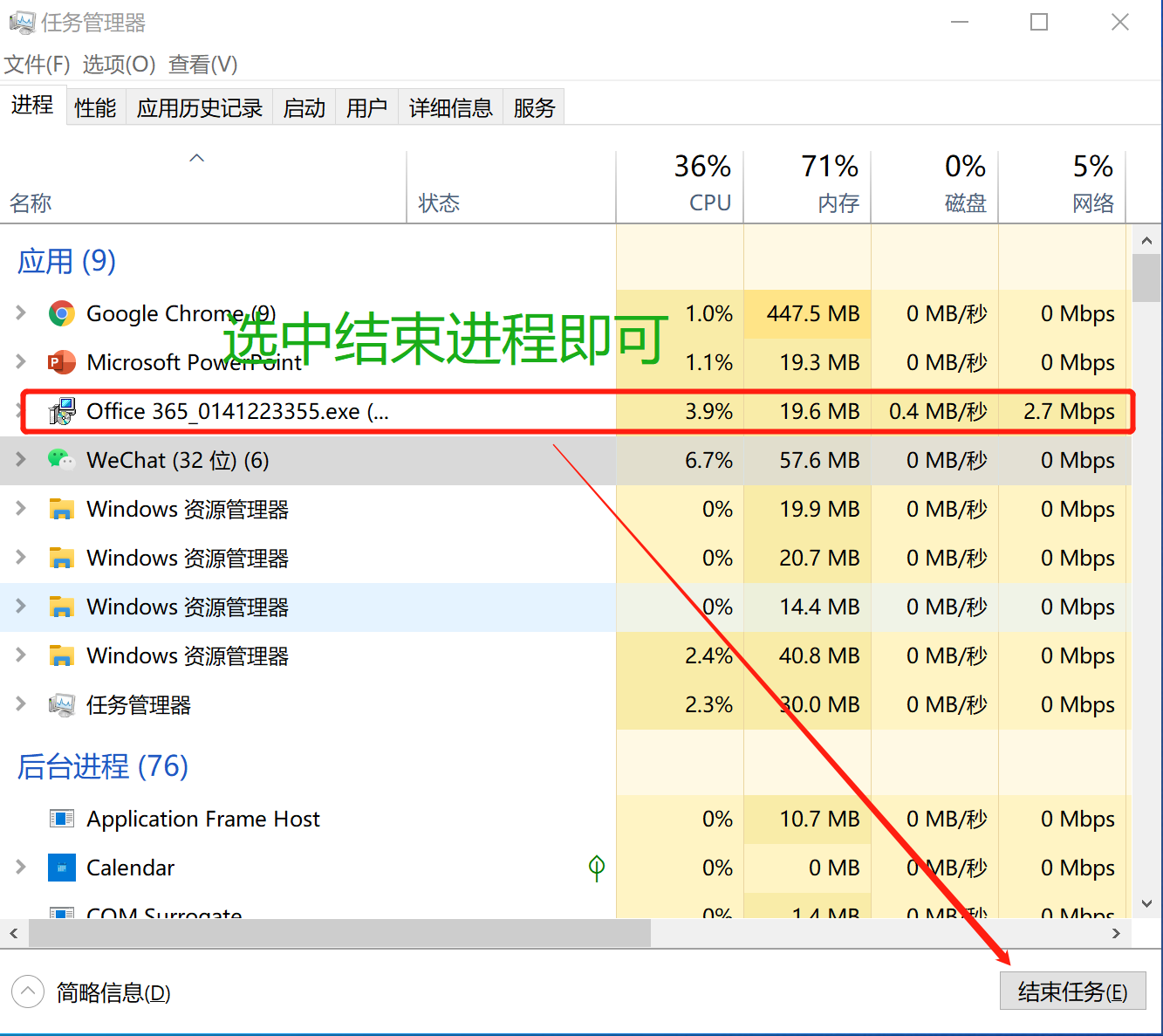Click the Office 365 installer icon

coord(62,411)
